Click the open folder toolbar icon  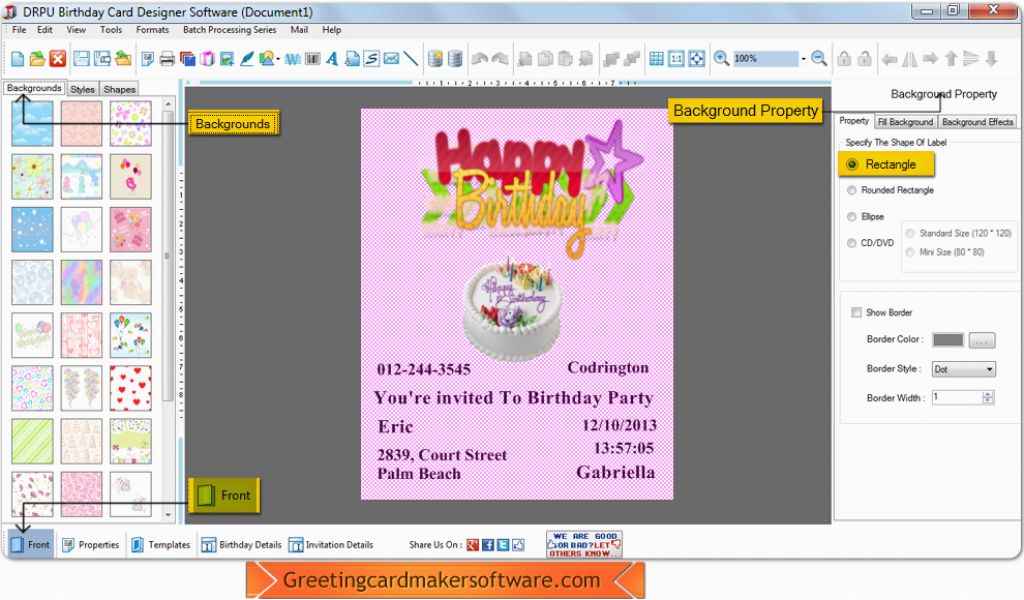[x=37, y=59]
